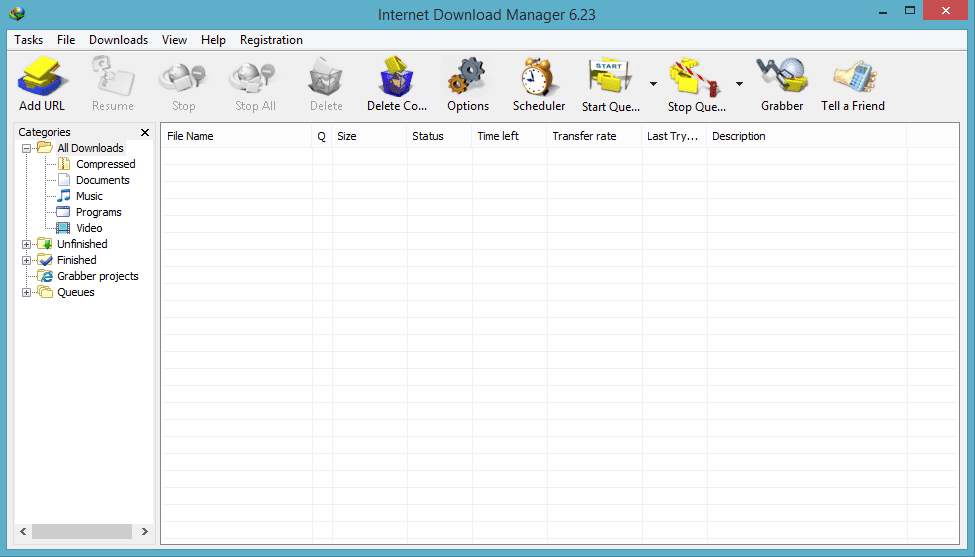Click the Start Queue toolbar icon
This screenshot has height=557, width=975.
(611, 77)
